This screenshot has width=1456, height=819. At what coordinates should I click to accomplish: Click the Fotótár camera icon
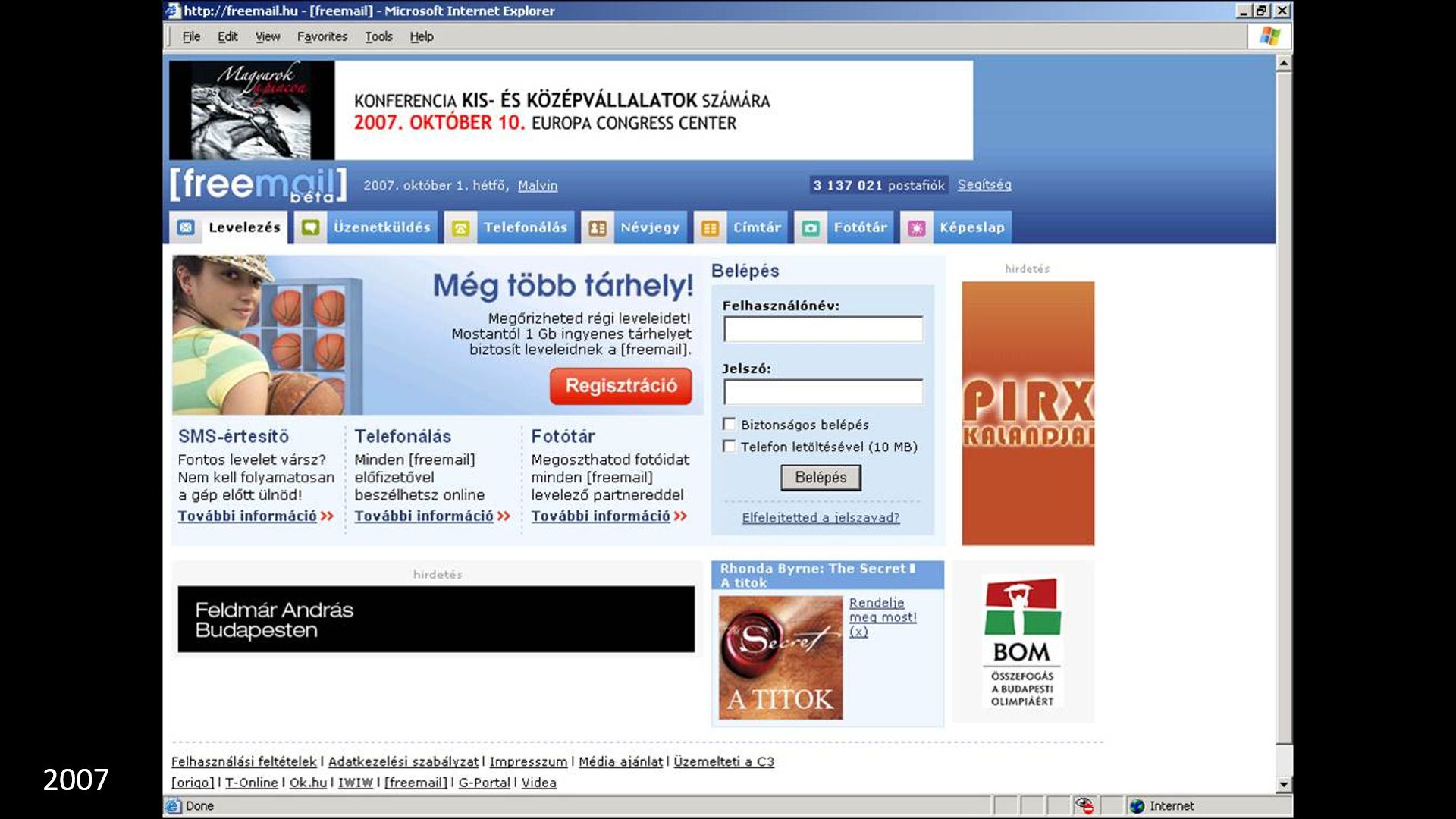point(811,227)
